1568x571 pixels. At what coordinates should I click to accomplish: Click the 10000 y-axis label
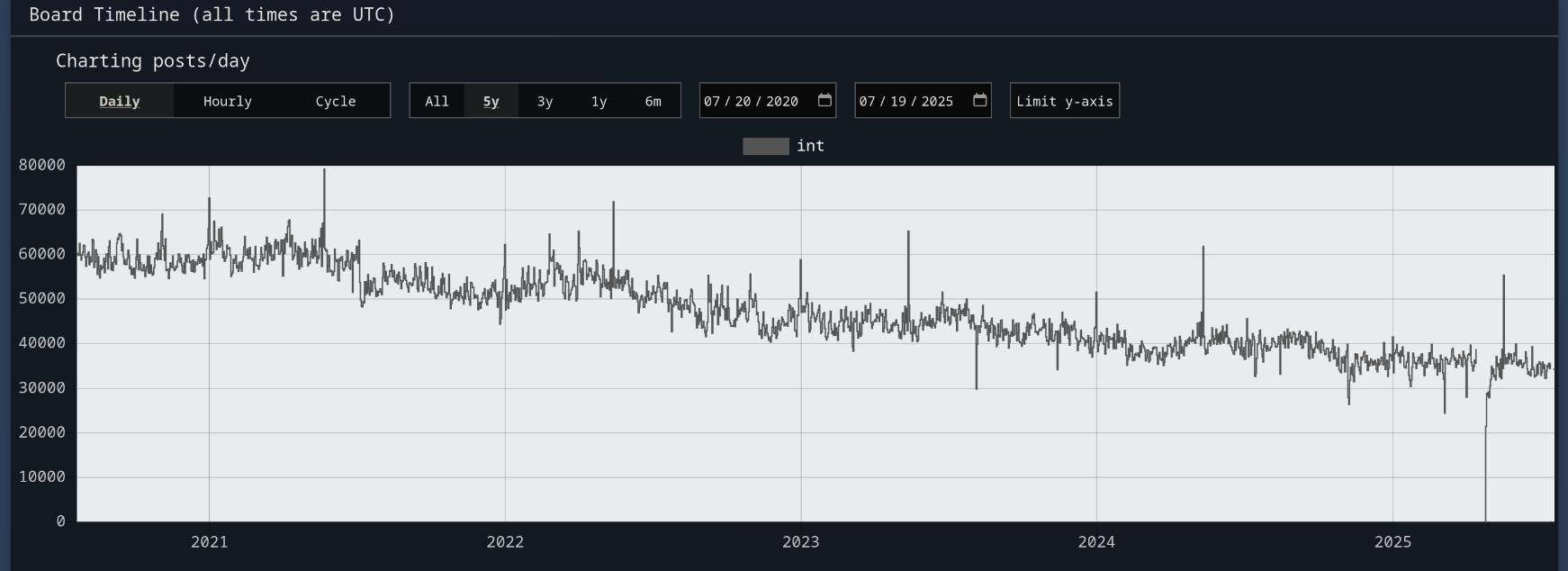click(42, 476)
